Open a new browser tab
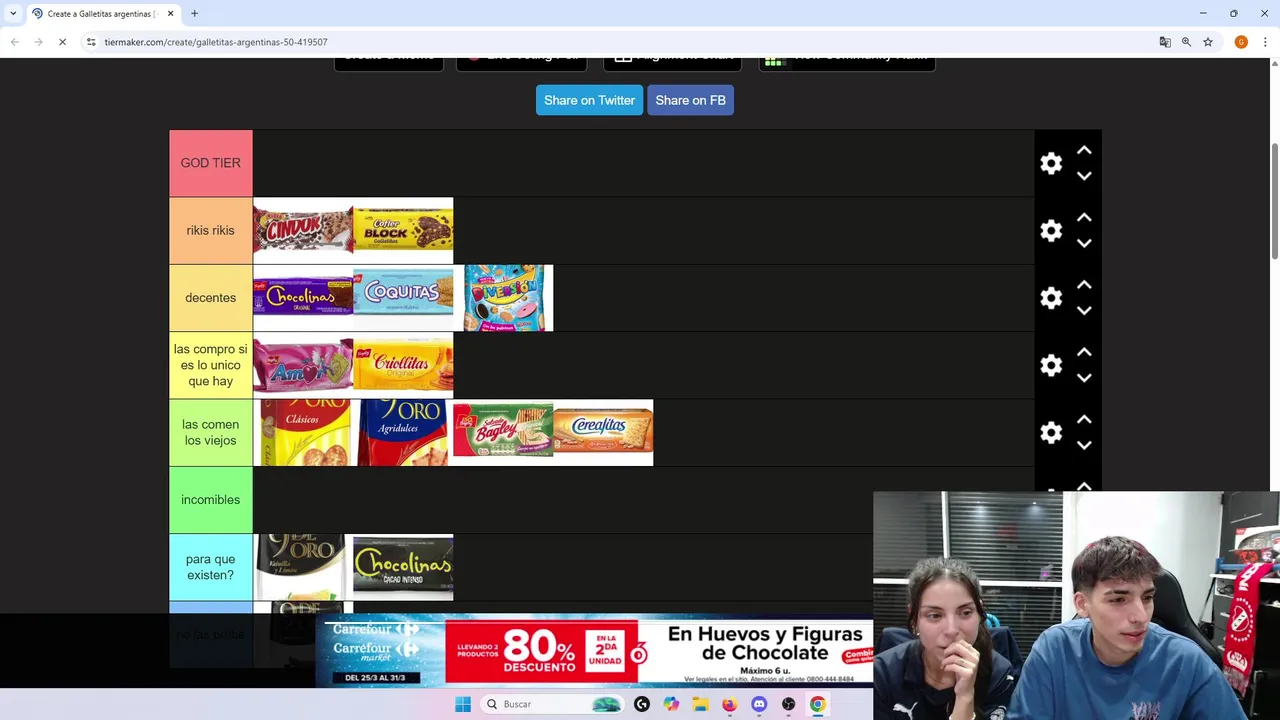The image size is (1280, 720). [x=194, y=13]
